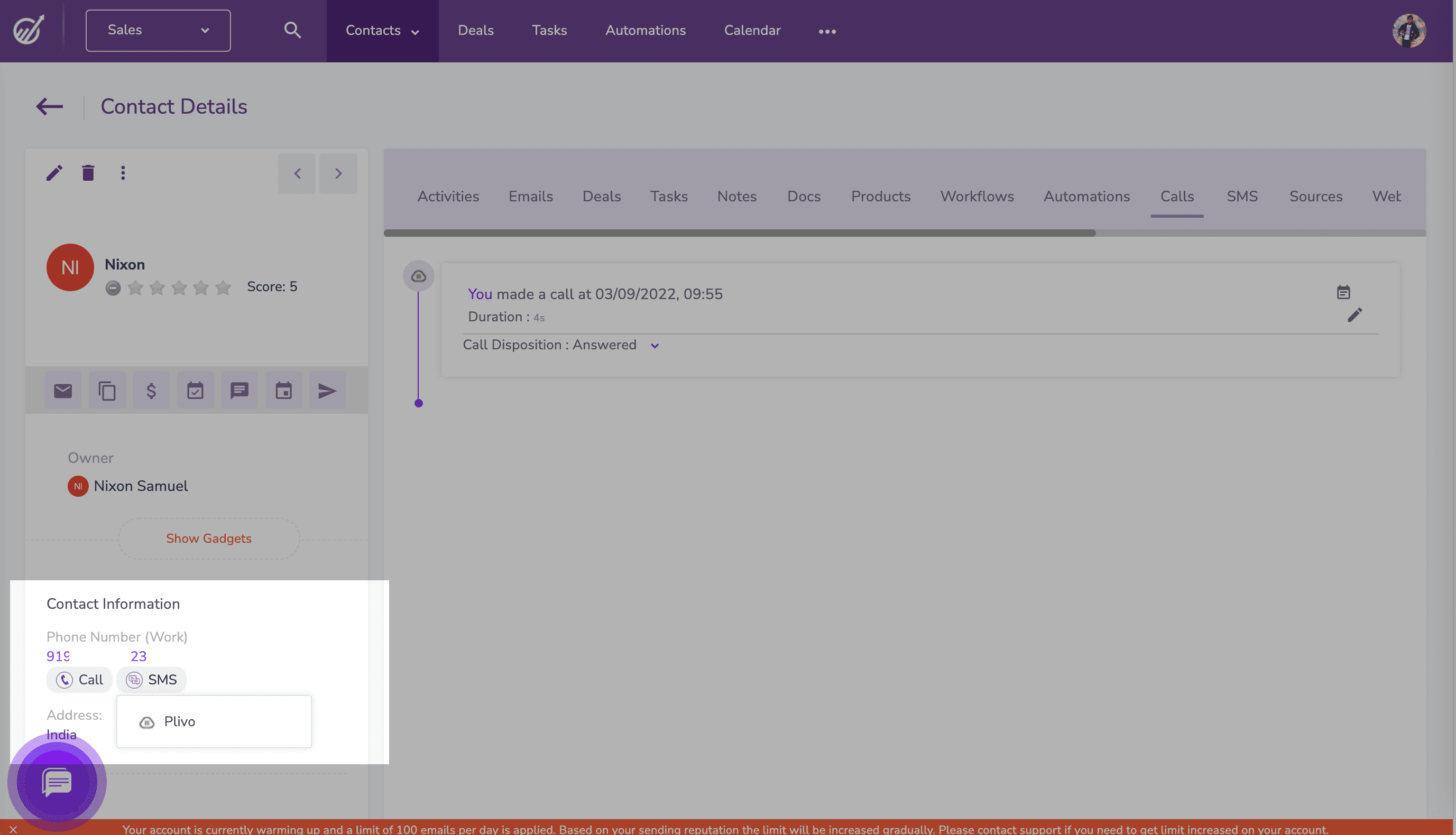Expand the Call Disposition dropdown
The width and height of the screenshot is (1456, 835).
[x=654, y=345]
